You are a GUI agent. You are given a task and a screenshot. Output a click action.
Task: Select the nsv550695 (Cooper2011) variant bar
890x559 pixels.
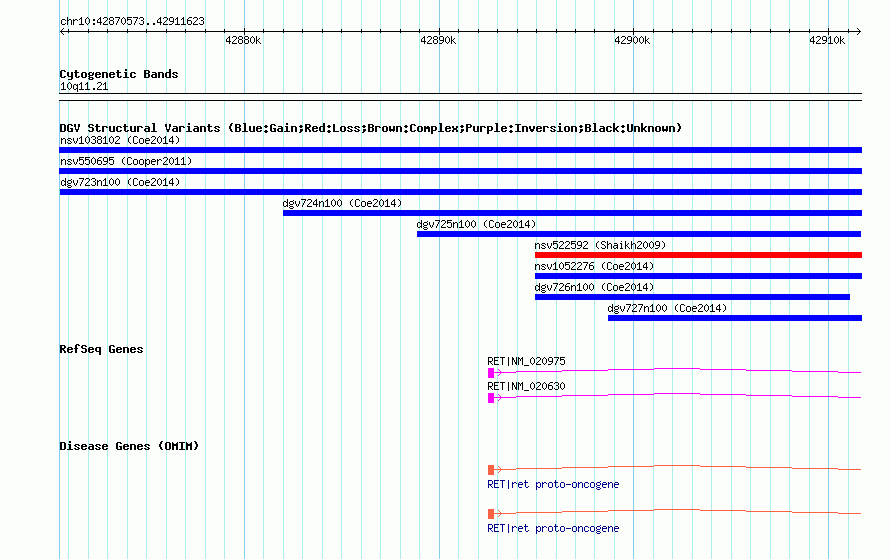(460, 171)
